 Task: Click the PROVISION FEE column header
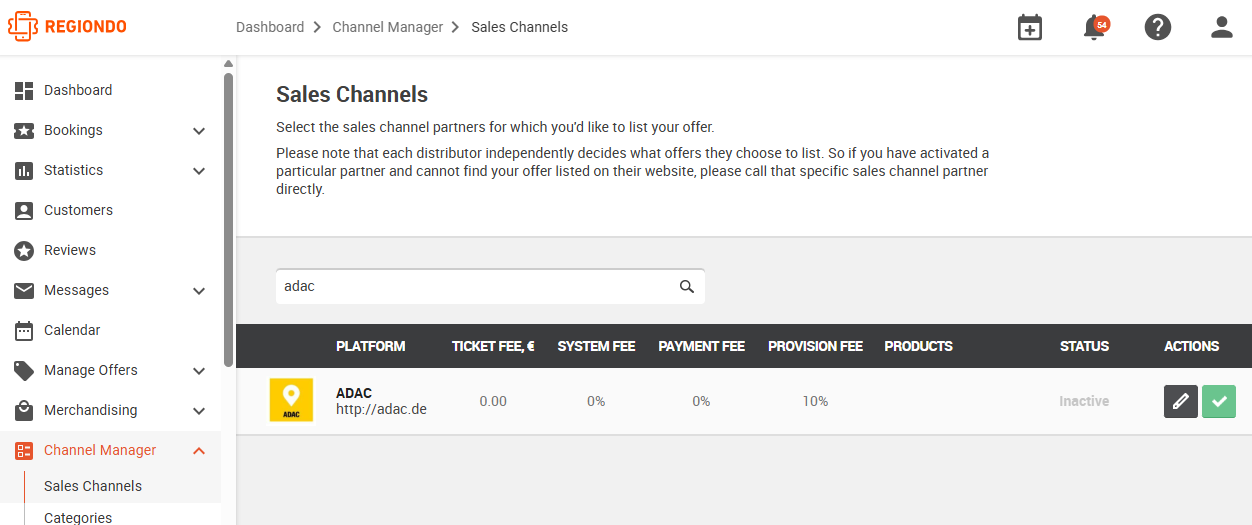point(815,346)
